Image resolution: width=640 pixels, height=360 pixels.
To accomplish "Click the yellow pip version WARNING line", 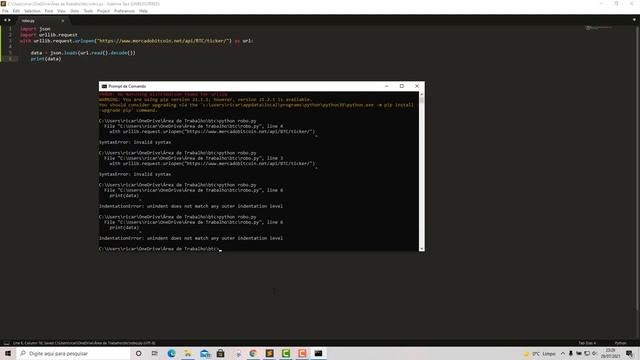I will coord(205,100).
